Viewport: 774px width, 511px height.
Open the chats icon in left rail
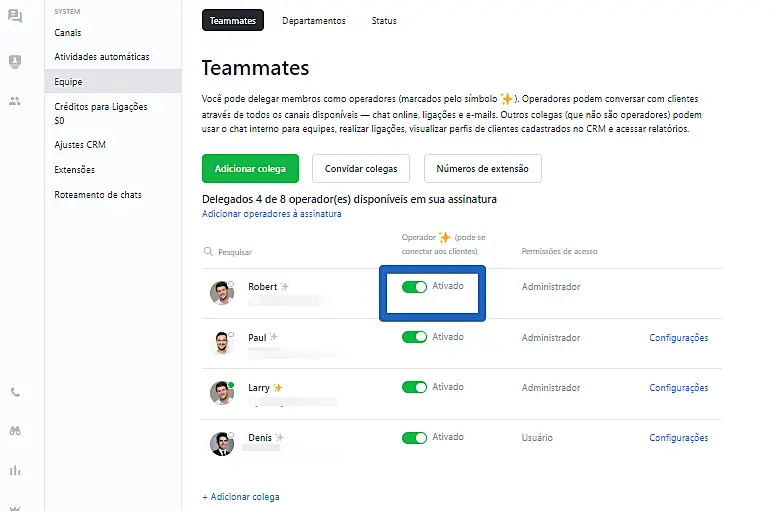[x=14, y=16]
